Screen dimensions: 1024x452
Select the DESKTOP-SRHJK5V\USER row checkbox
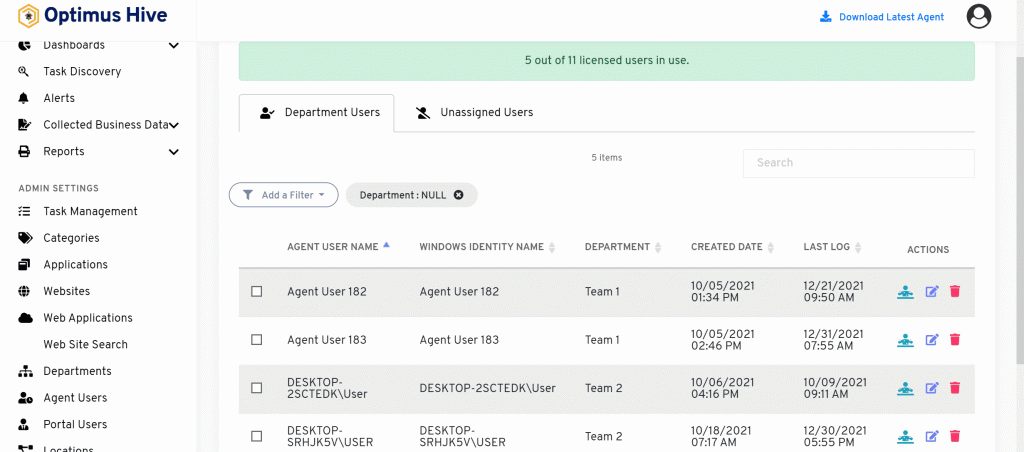257,436
